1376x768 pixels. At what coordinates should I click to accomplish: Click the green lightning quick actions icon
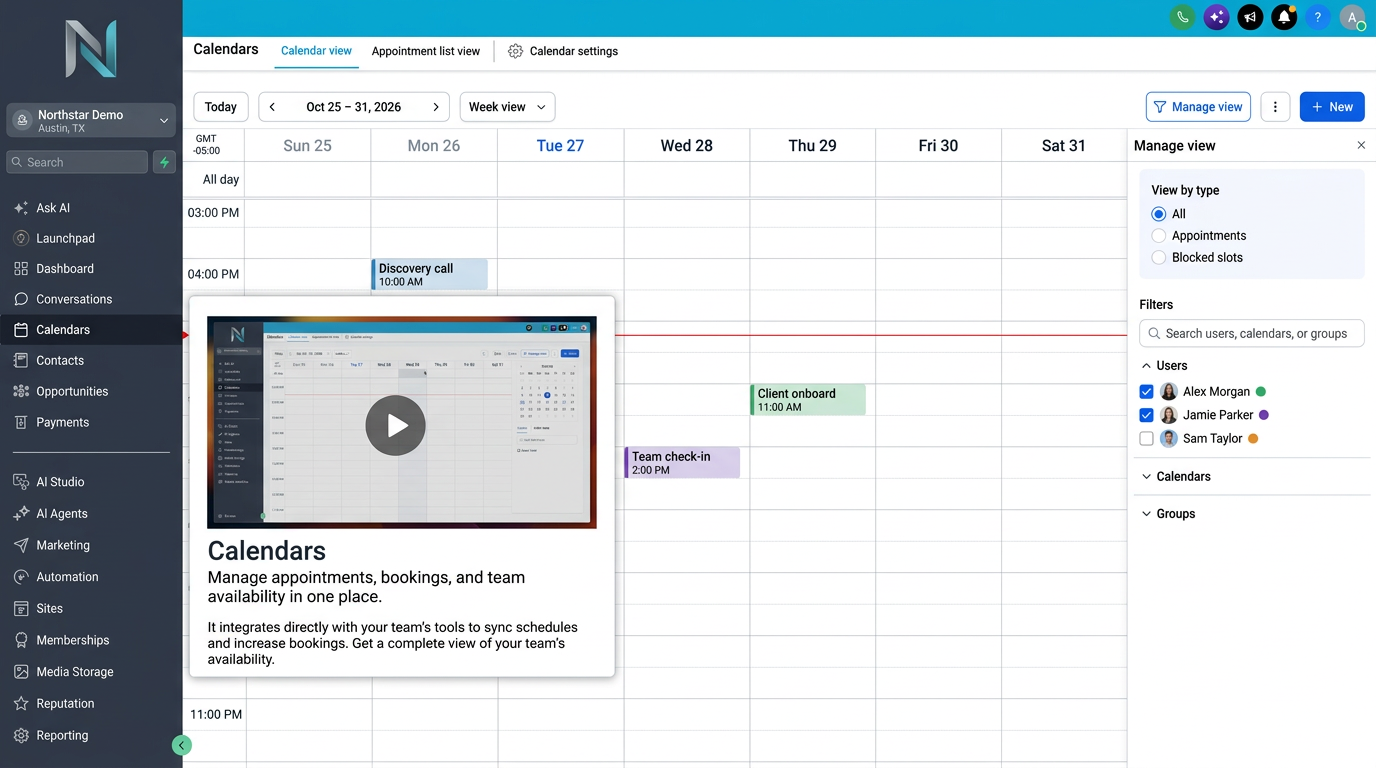tap(164, 162)
